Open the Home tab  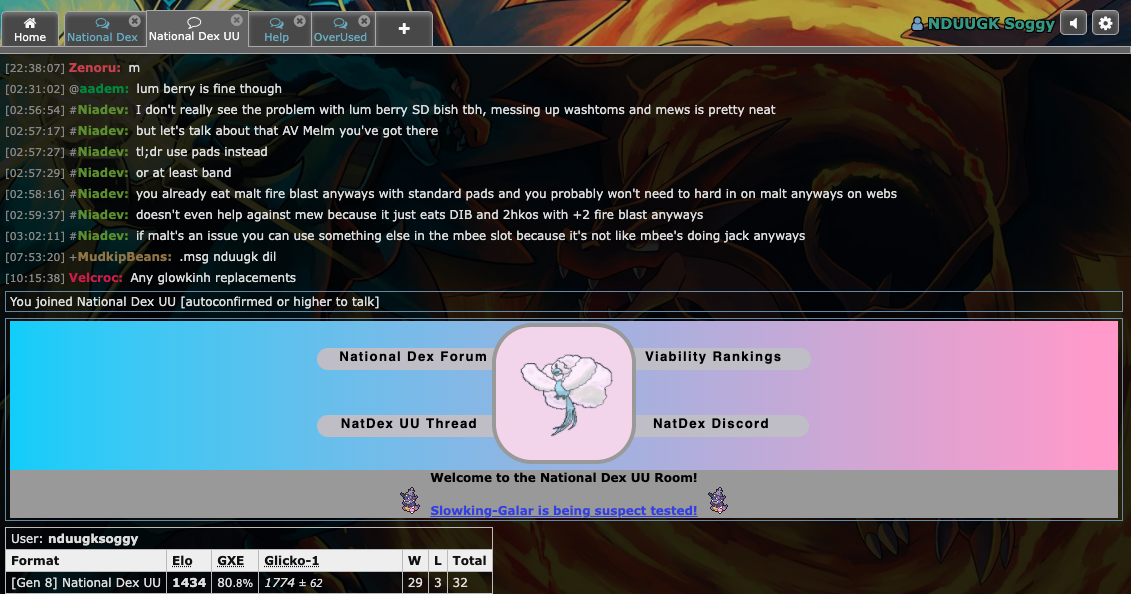[30, 30]
